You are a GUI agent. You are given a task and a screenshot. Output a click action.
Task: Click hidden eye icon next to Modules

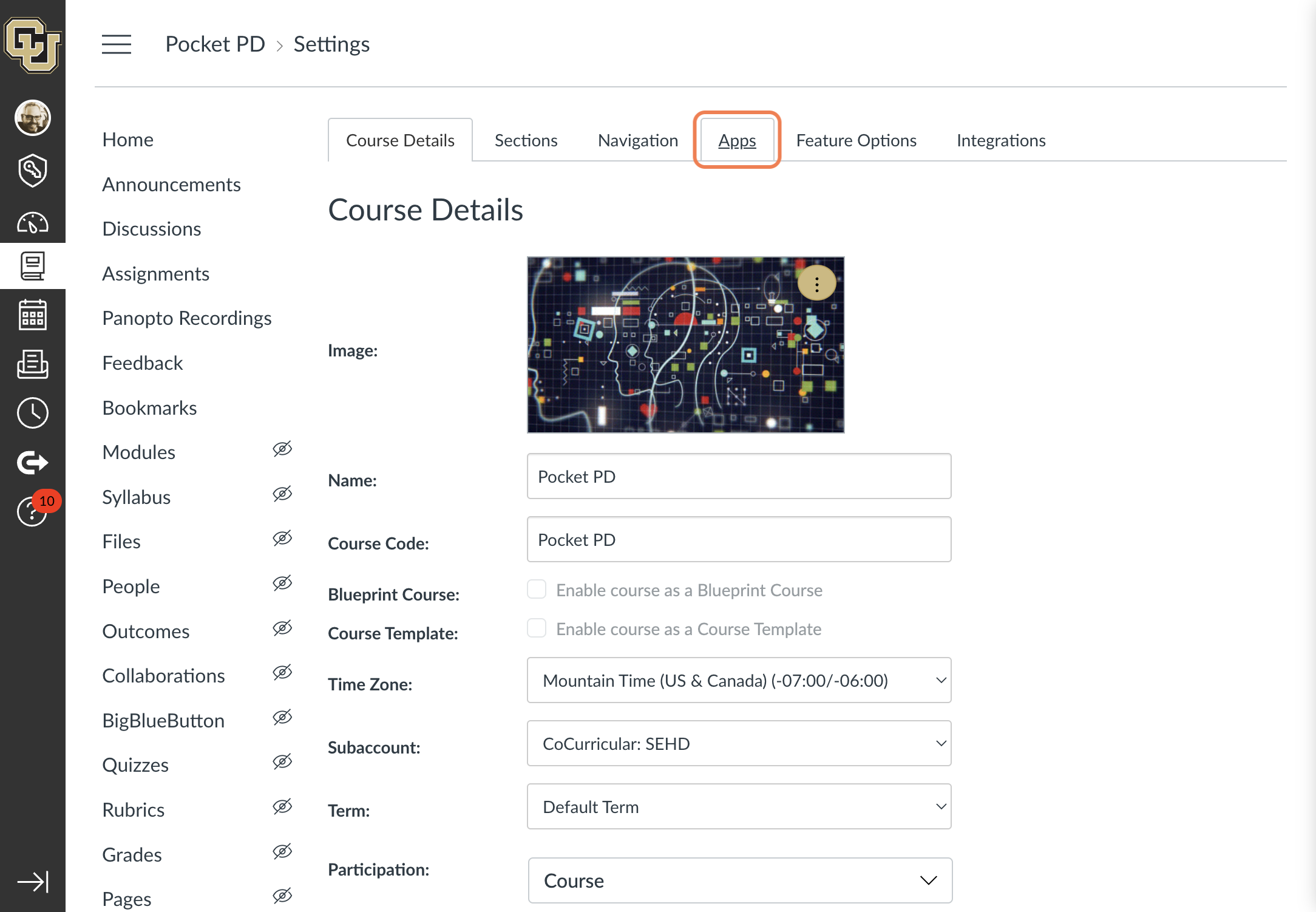[x=282, y=449]
